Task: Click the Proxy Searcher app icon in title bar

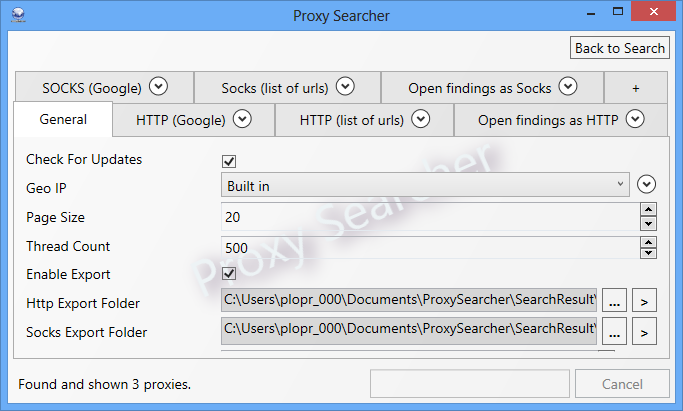Action: tap(18, 15)
